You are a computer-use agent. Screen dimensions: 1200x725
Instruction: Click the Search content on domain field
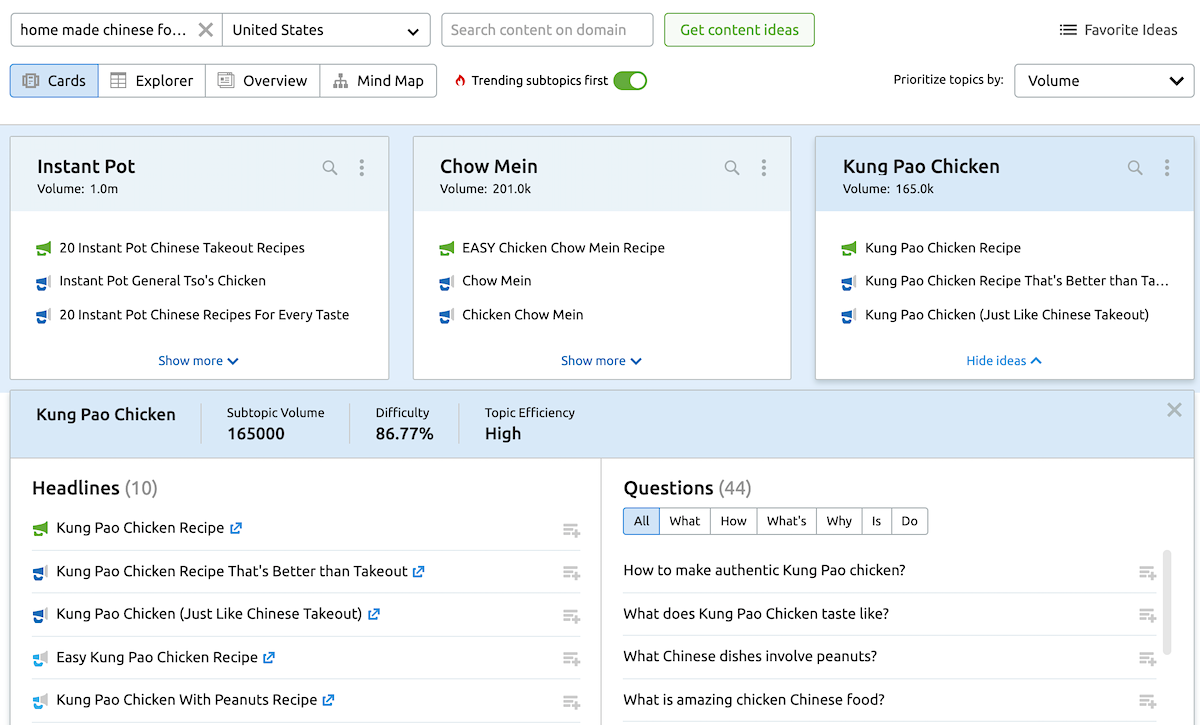[547, 30]
